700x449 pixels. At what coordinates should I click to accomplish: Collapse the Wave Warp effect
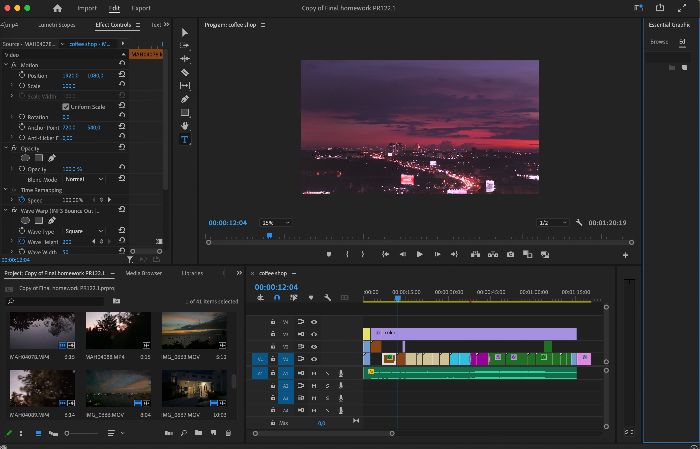(6, 210)
